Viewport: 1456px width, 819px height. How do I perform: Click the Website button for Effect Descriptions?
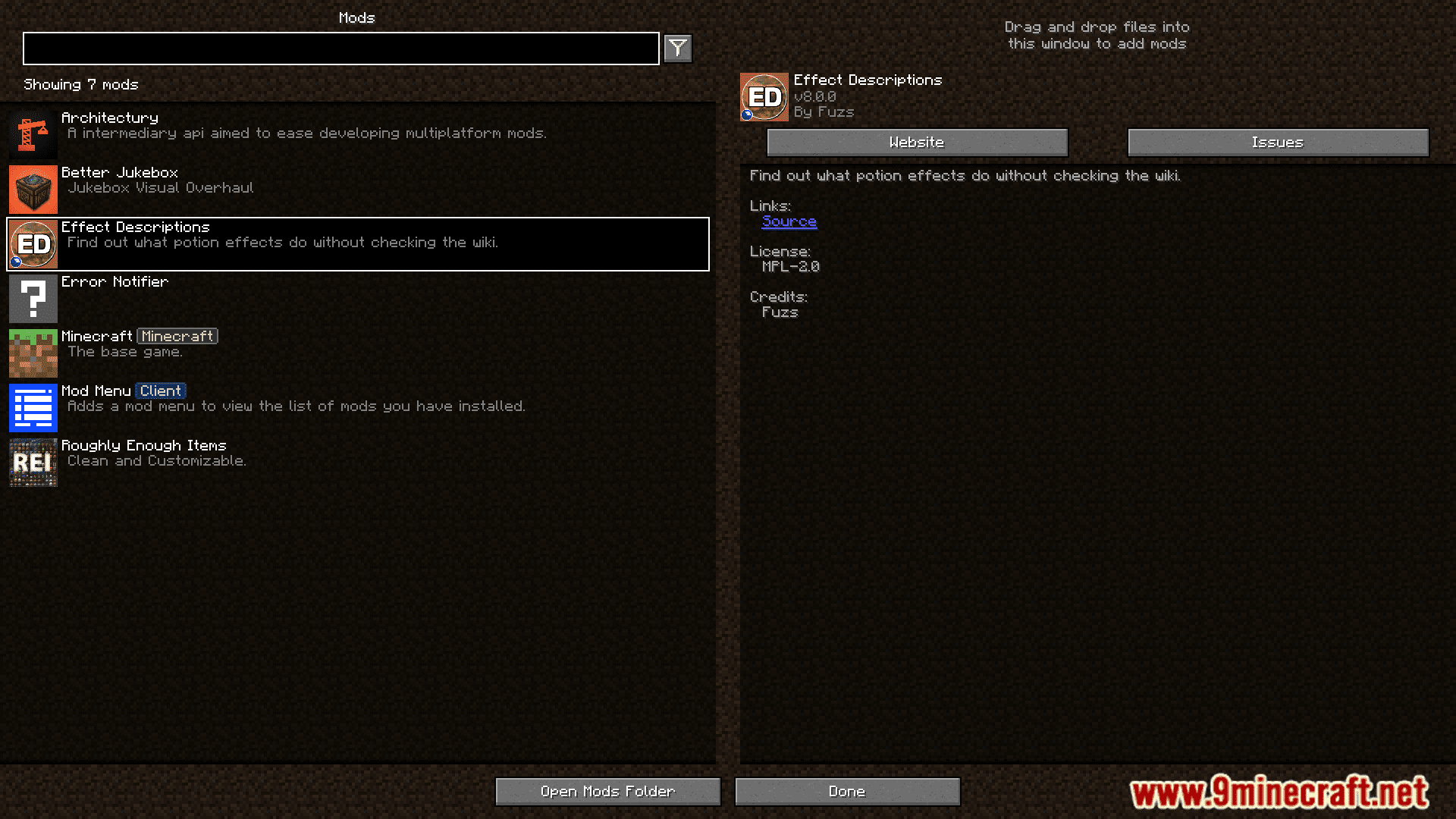coord(916,141)
